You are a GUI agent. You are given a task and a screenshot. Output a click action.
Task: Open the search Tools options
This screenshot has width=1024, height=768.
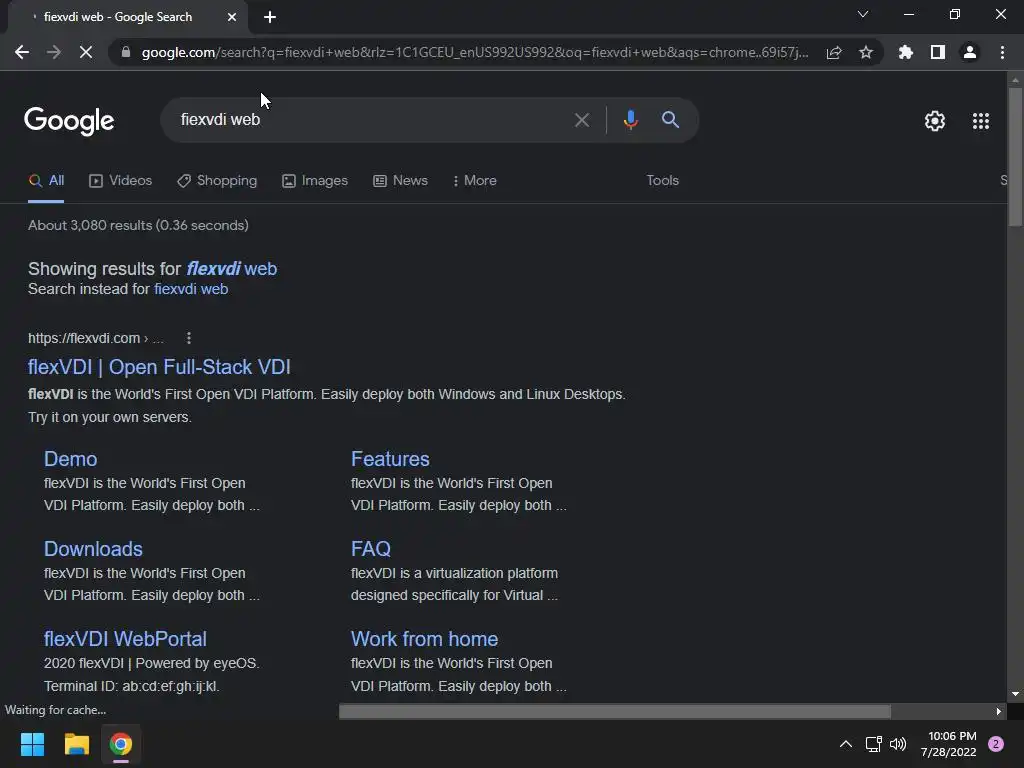click(x=662, y=181)
